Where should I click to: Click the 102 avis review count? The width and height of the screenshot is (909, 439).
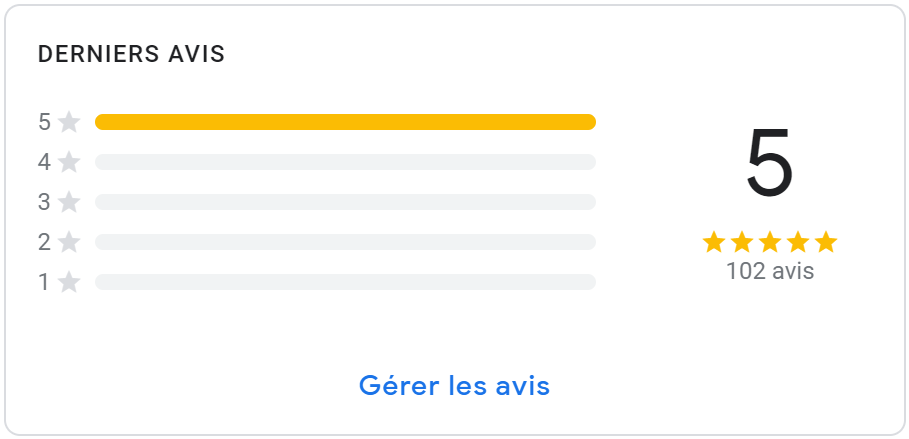point(770,271)
